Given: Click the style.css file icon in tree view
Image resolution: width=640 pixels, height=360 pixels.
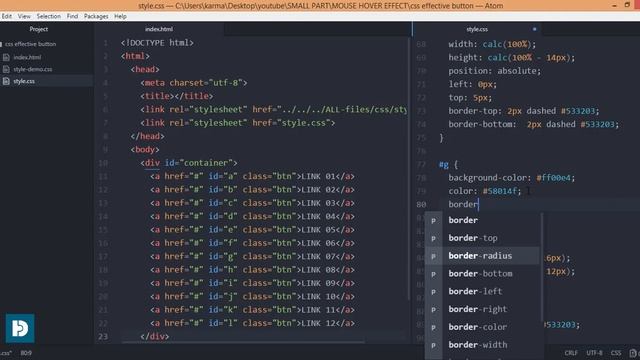Looking at the screenshot, I should click(6, 81).
